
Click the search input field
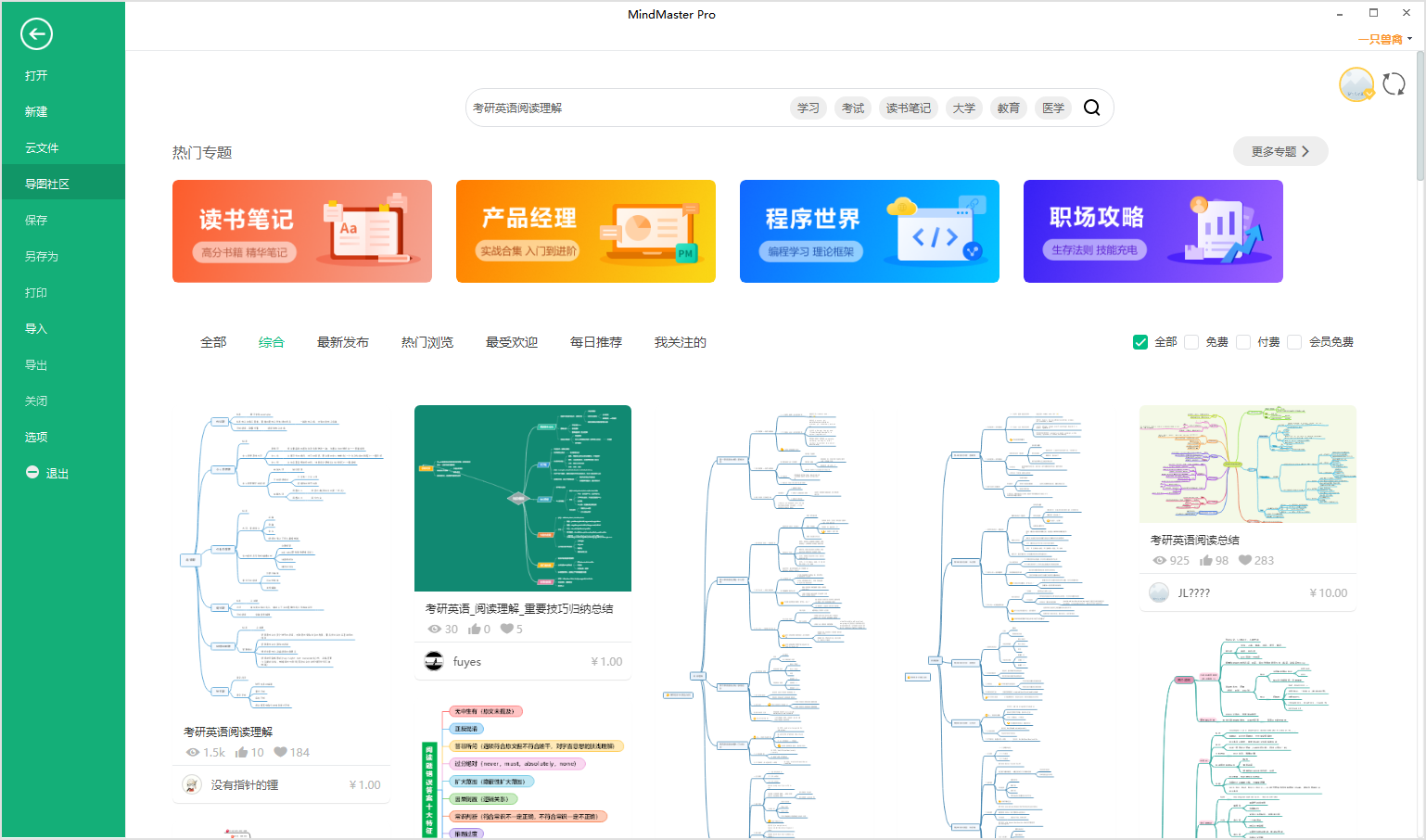(x=626, y=108)
